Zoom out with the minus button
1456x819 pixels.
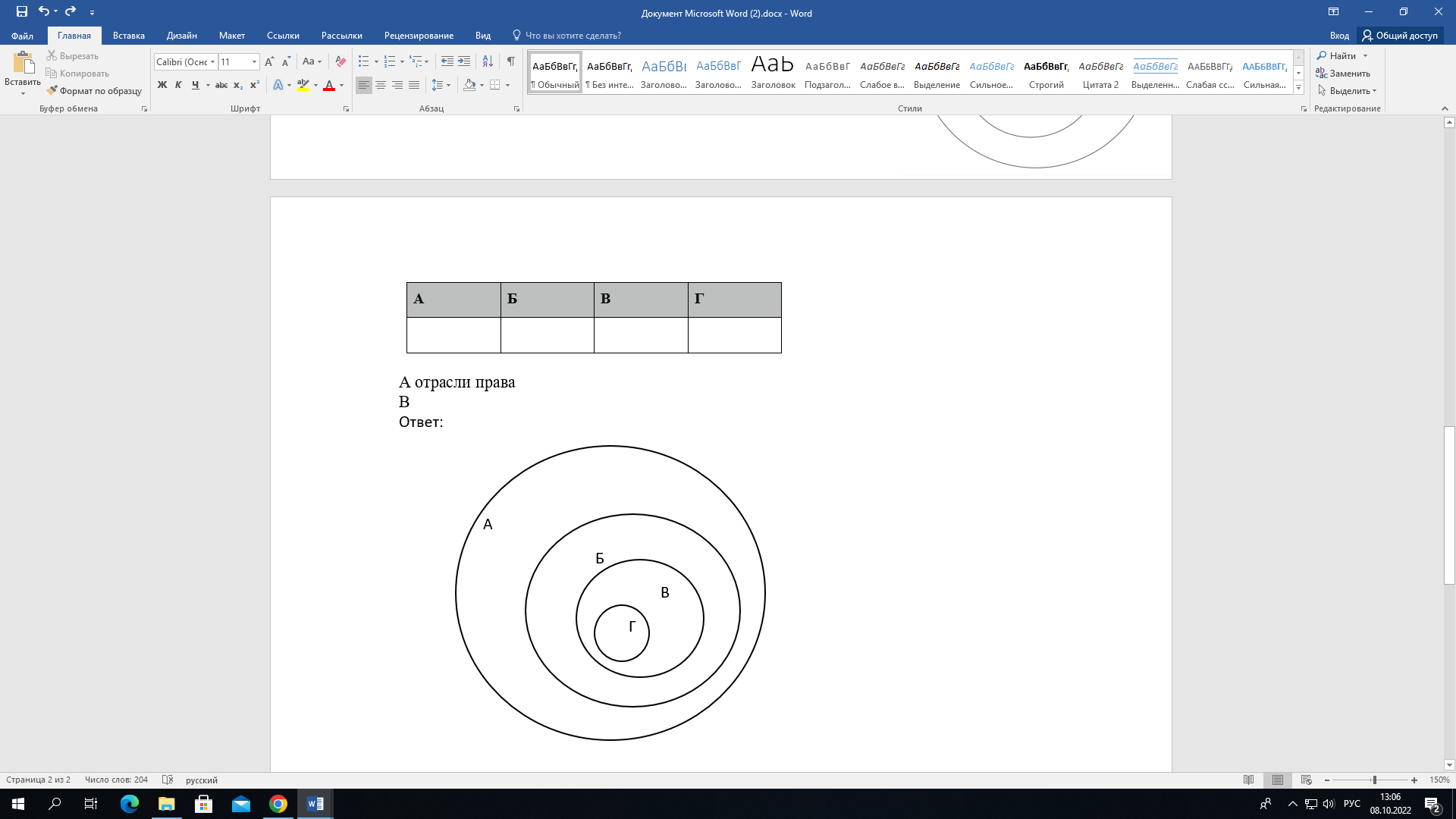1327,780
